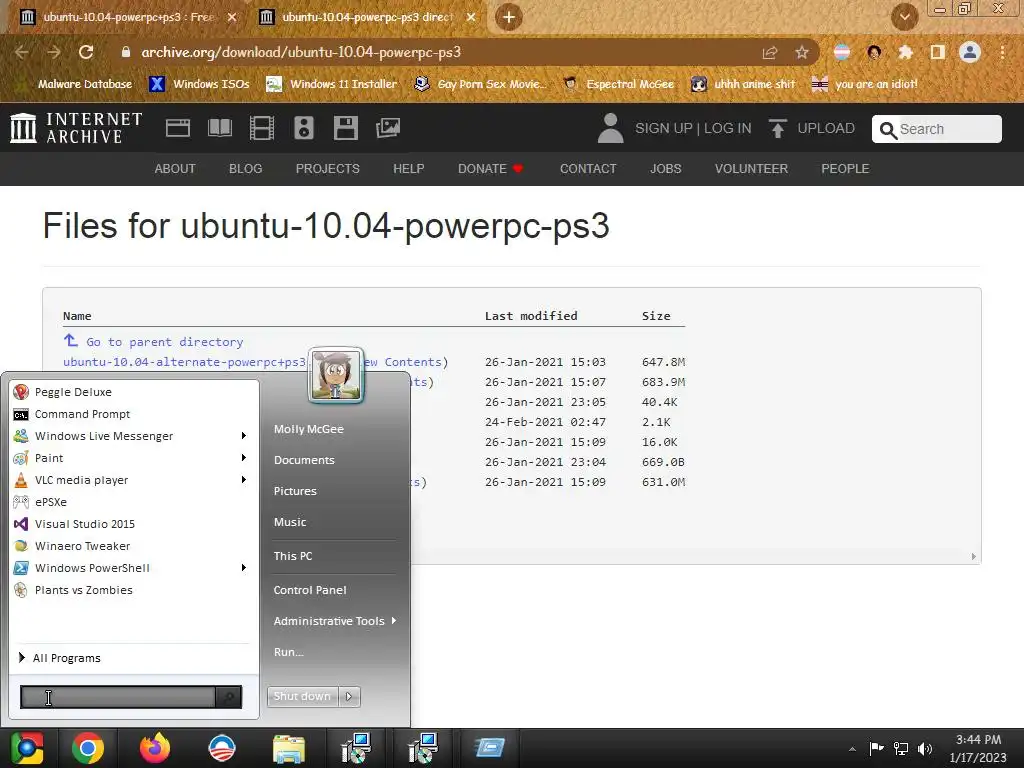The image size is (1024, 768).
Task: Reload the page in Chrome
Action: [x=86, y=52]
